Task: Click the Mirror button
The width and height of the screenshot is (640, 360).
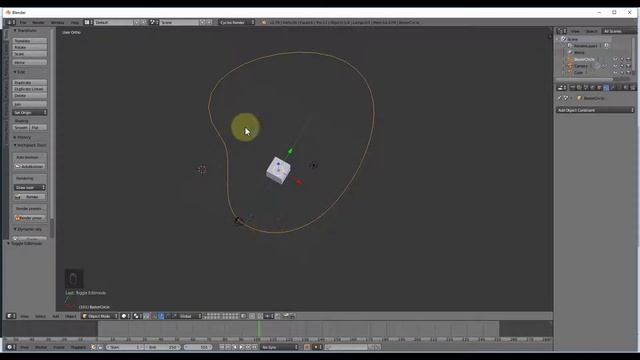Action: (x=29, y=62)
